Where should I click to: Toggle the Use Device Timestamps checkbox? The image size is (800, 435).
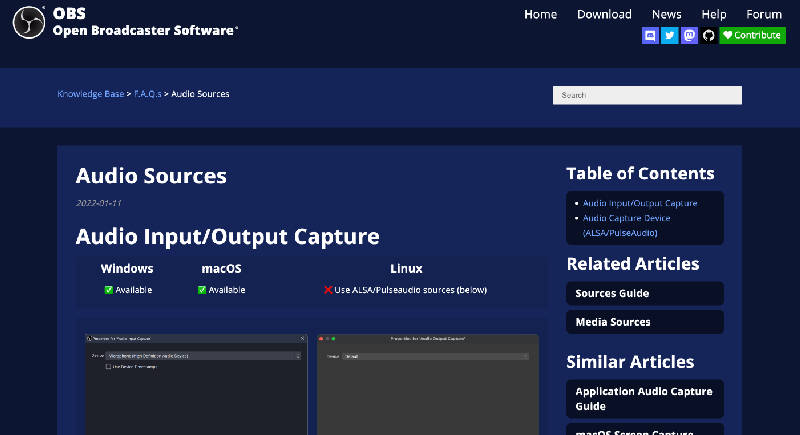(109, 367)
